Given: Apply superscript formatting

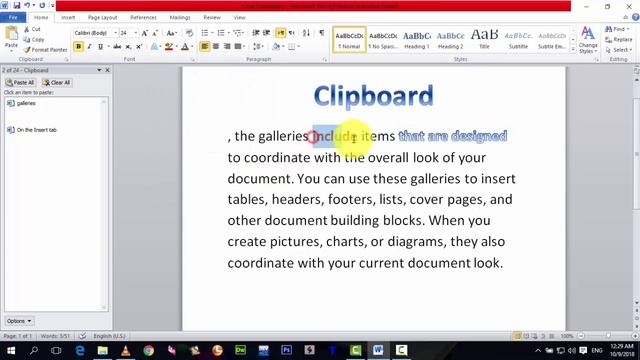Looking at the screenshot, I should click(139, 47).
